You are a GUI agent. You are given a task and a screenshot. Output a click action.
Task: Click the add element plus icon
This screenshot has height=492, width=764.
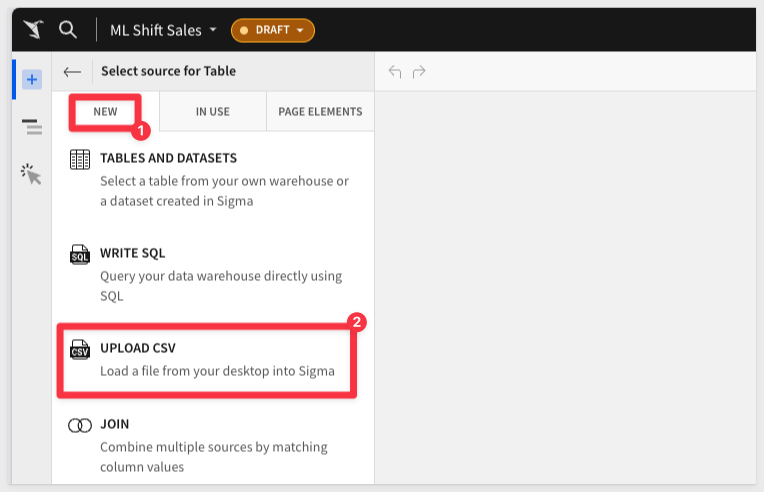point(32,79)
